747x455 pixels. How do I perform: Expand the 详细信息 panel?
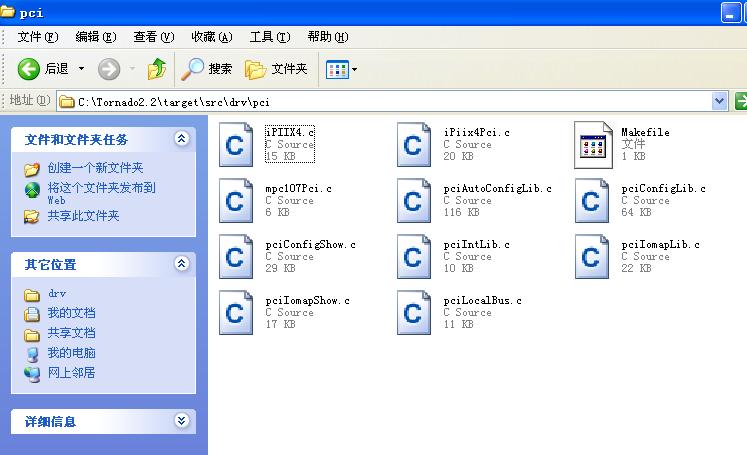(x=182, y=421)
